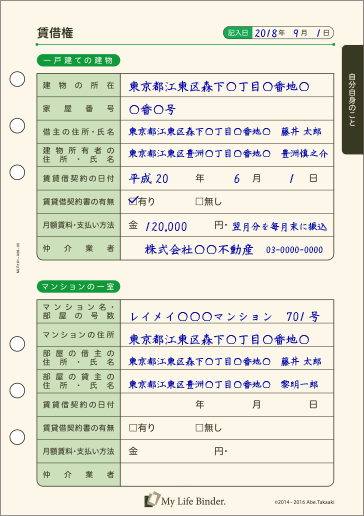Click the 借主の住所・氏名 row label

[79, 132]
